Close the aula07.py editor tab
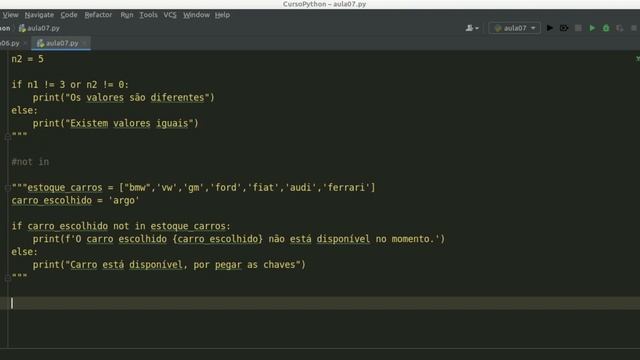640x360 pixels. [x=84, y=43]
